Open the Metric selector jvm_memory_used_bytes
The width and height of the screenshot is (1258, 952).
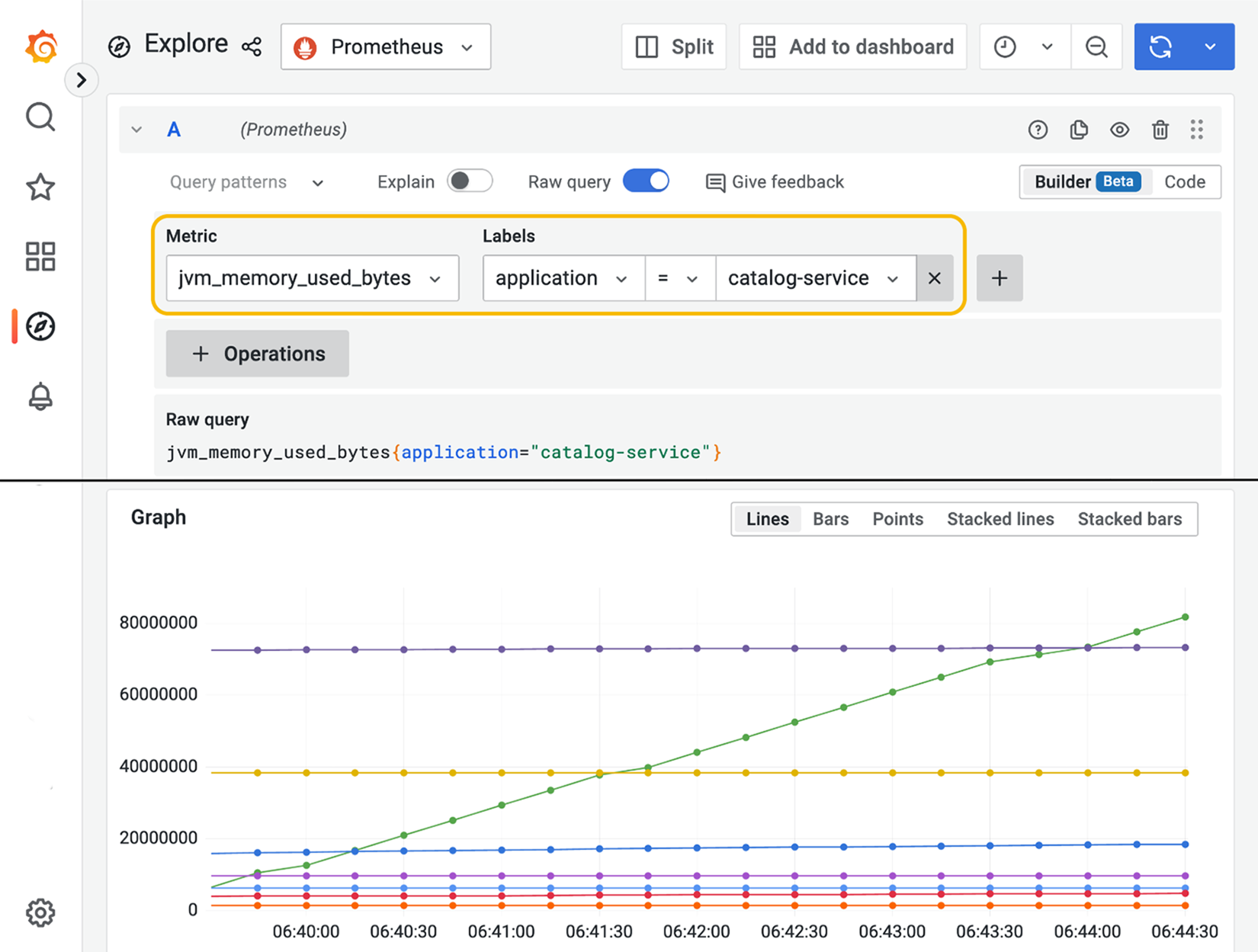click(313, 278)
